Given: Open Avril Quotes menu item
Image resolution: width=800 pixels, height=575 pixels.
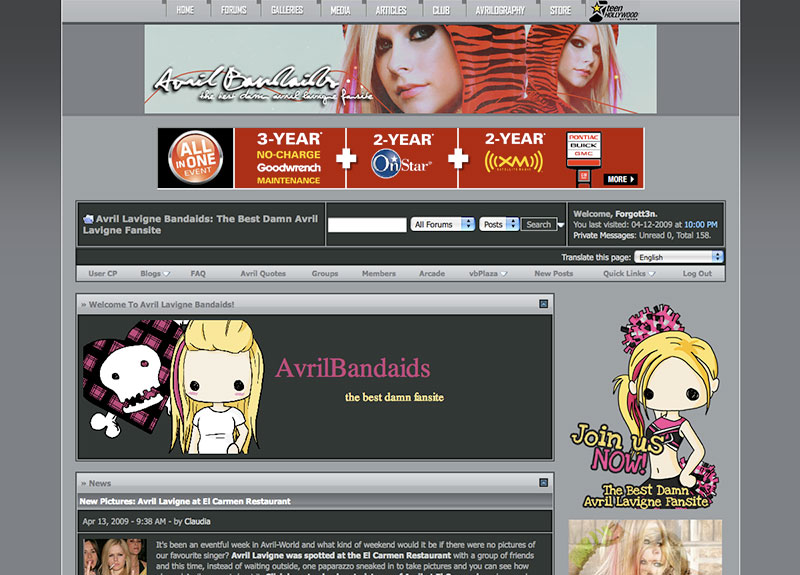Looking at the screenshot, I should (x=263, y=273).
